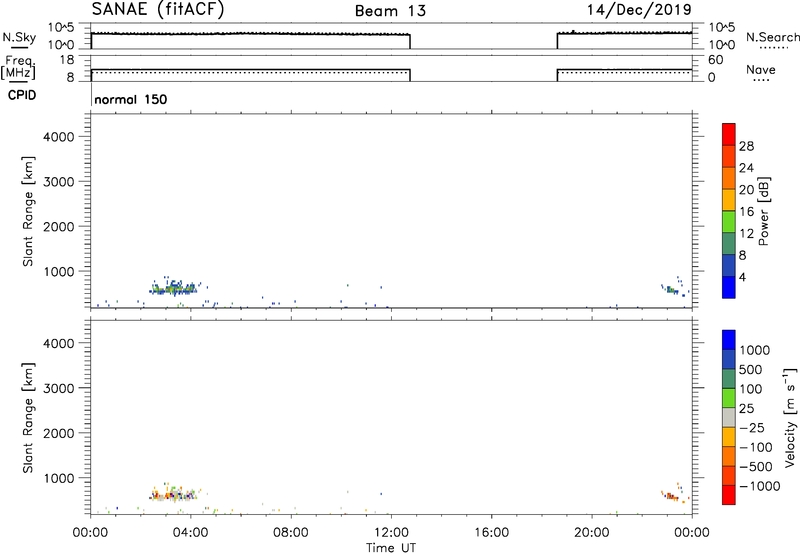This screenshot has width=800, height=554.
Task: Select the N.Sky legend label
Action: 19,37
